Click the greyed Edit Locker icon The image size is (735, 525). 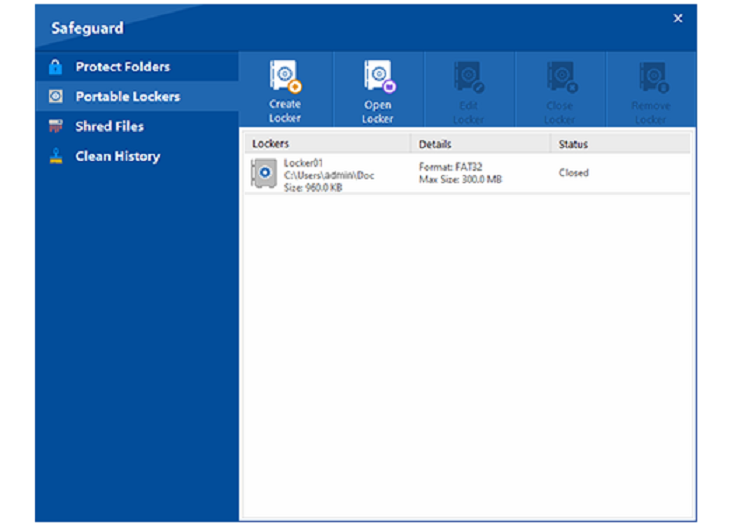click(469, 77)
